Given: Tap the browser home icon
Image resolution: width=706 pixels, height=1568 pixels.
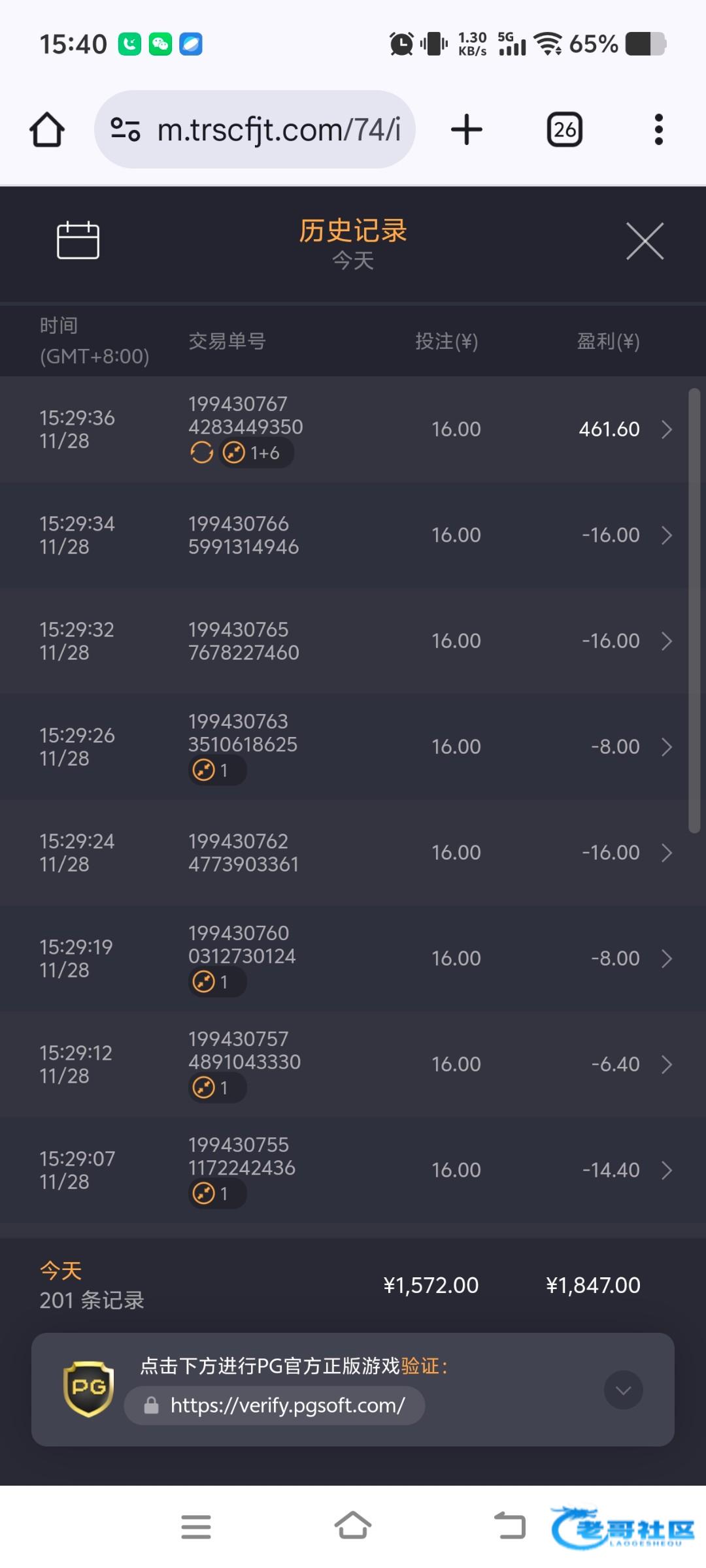Looking at the screenshot, I should tap(47, 129).
